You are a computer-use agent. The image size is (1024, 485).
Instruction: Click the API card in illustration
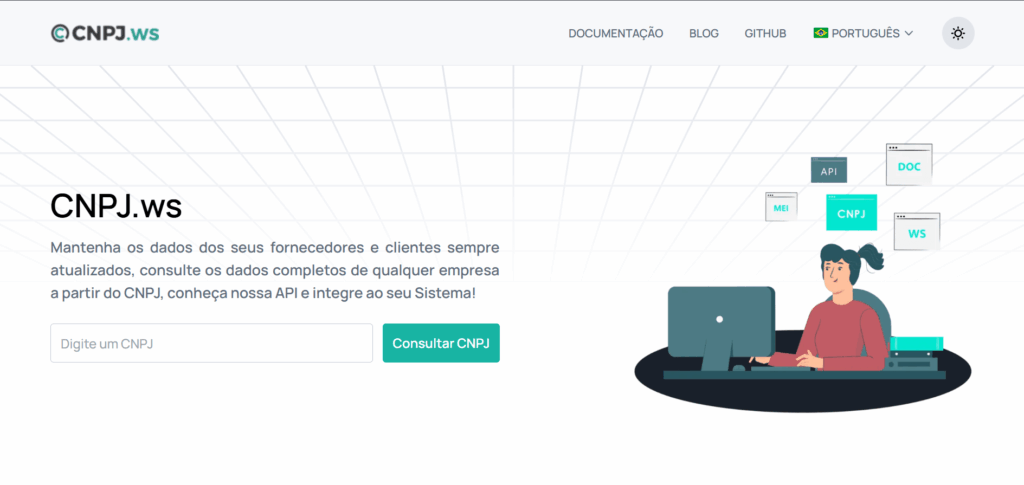[829, 170]
